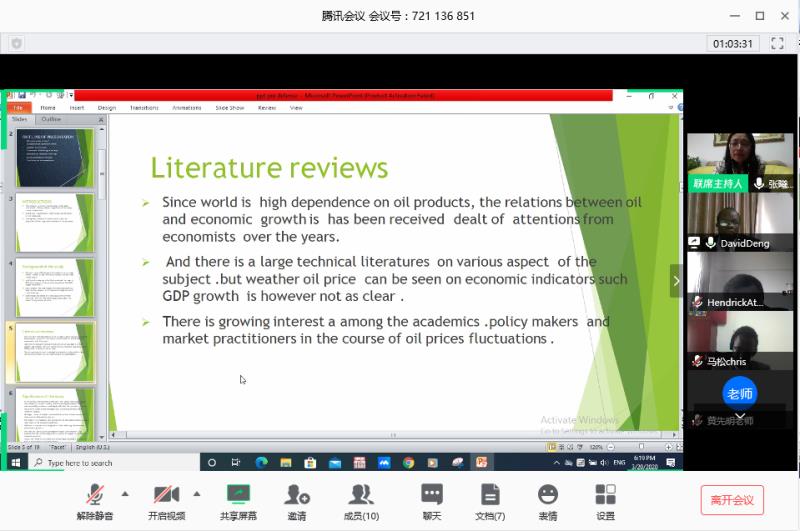Screen dimensions: 800x531
Task: Switch to the Slides pane tab
Action: point(20,119)
